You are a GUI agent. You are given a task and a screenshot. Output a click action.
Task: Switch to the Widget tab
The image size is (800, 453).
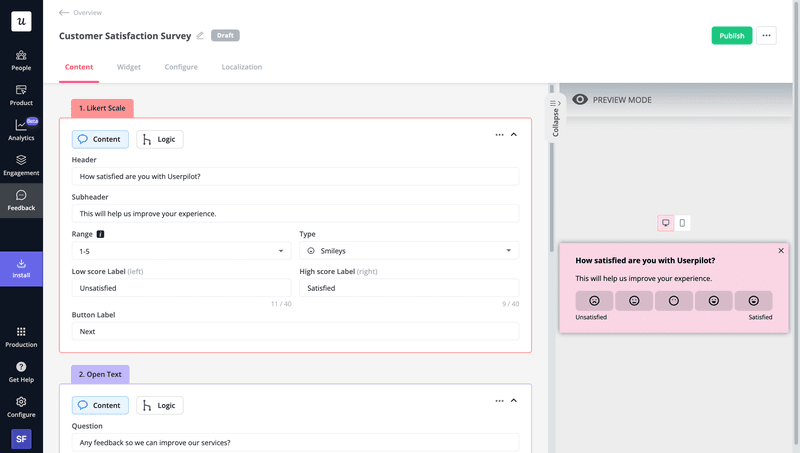tap(129, 67)
